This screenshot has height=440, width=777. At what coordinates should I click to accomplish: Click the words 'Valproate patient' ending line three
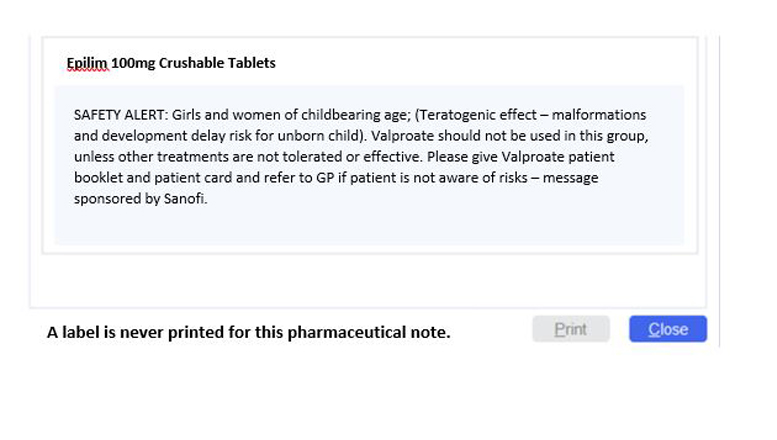pos(558,157)
